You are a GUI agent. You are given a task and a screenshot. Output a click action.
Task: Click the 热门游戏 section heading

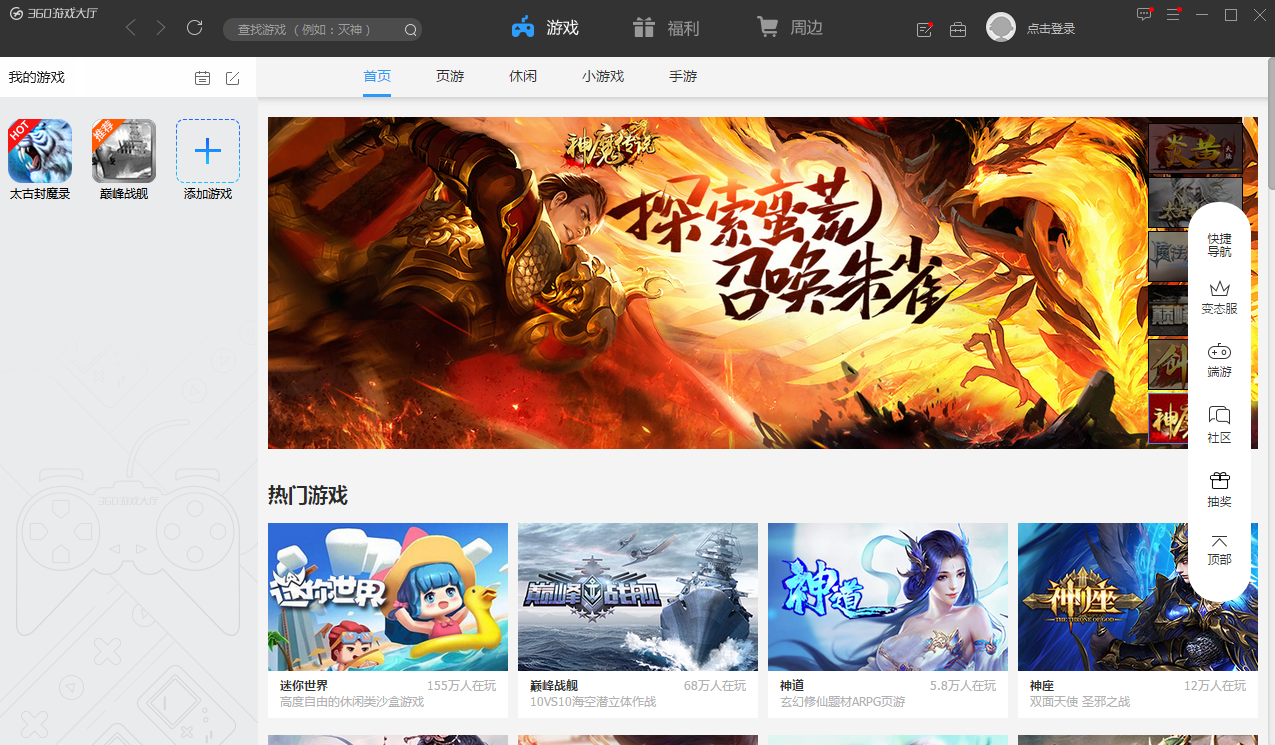pos(308,495)
